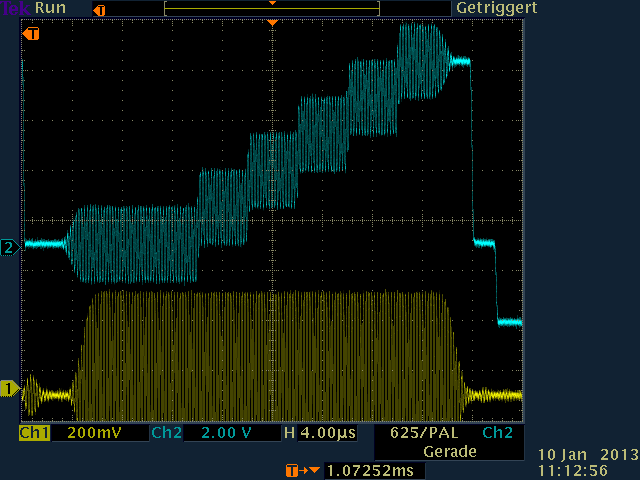
Task: Select the channel 2 ground reference marker
Action: click(x=10, y=246)
